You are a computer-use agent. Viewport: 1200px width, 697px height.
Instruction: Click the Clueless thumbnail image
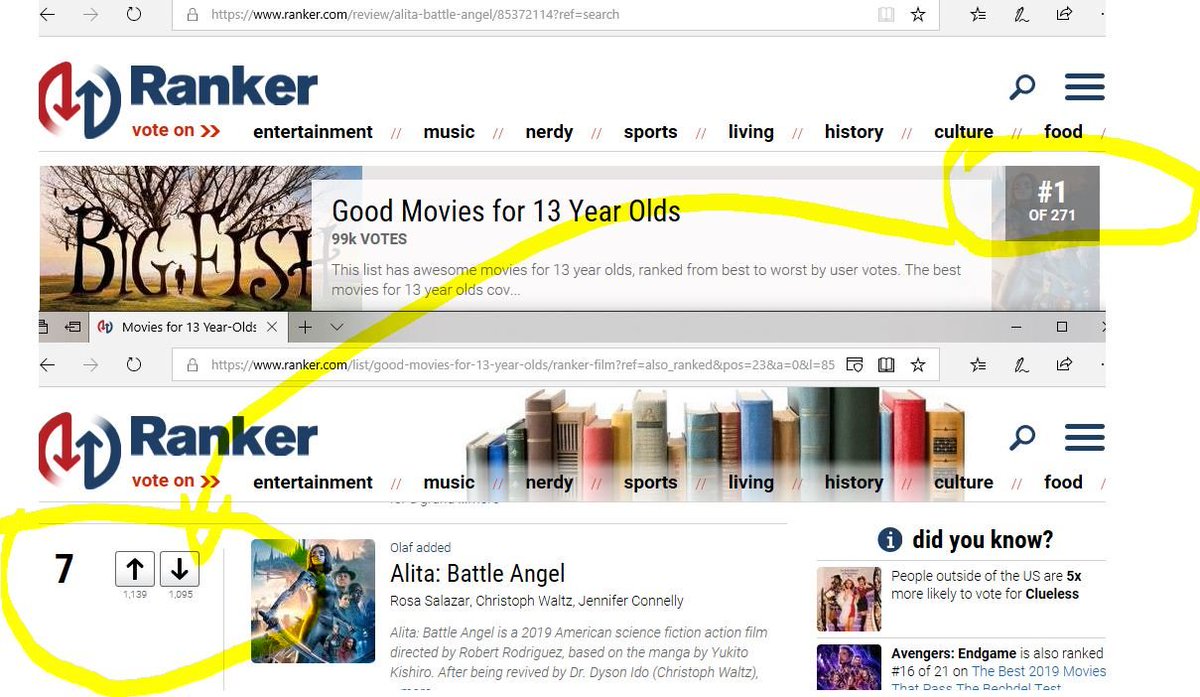(849, 599)
